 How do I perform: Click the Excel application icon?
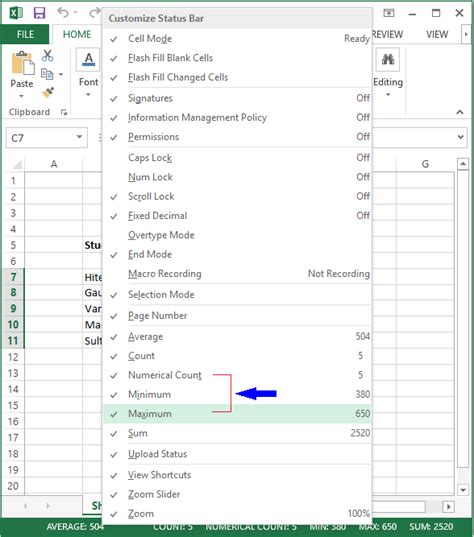(x=16, y=13)
